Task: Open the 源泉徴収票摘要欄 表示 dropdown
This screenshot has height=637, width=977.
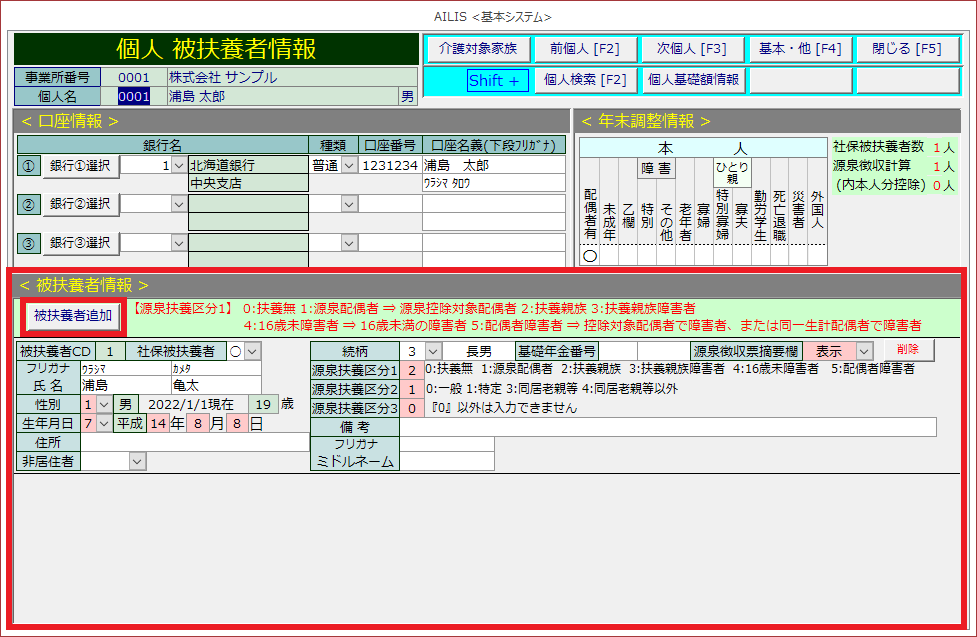Action: coord(863,351)
